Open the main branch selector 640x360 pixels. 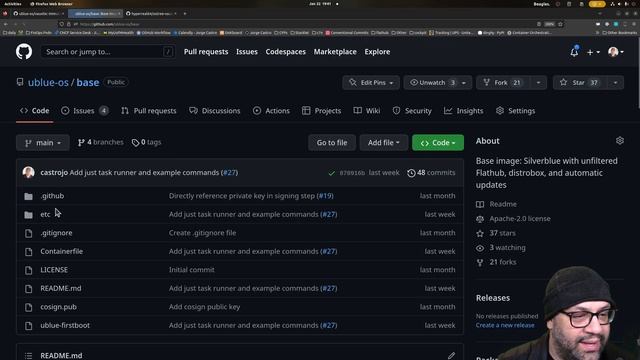tap(42, 142)
